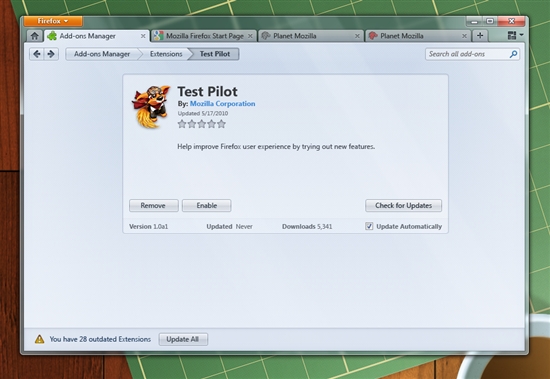
Task: Click the Check for Updates button
Action: pyautogui.click(x=403, y=206)
